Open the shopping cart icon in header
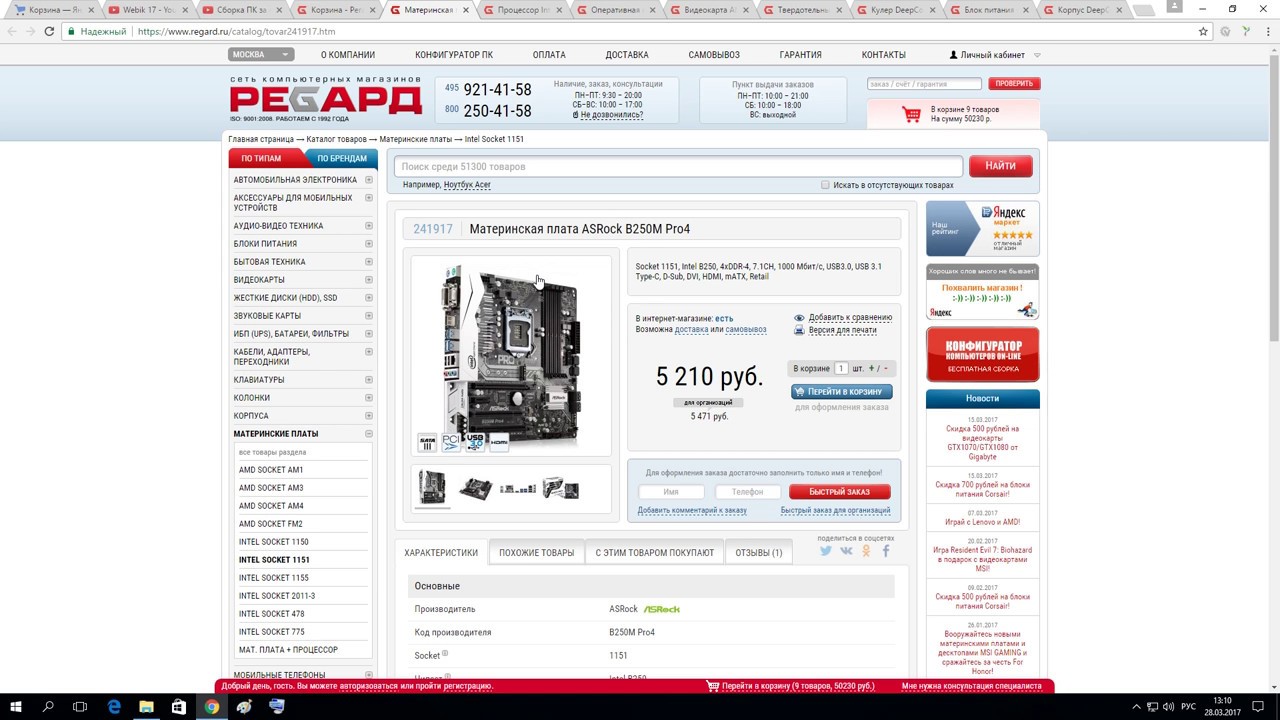 911,115
